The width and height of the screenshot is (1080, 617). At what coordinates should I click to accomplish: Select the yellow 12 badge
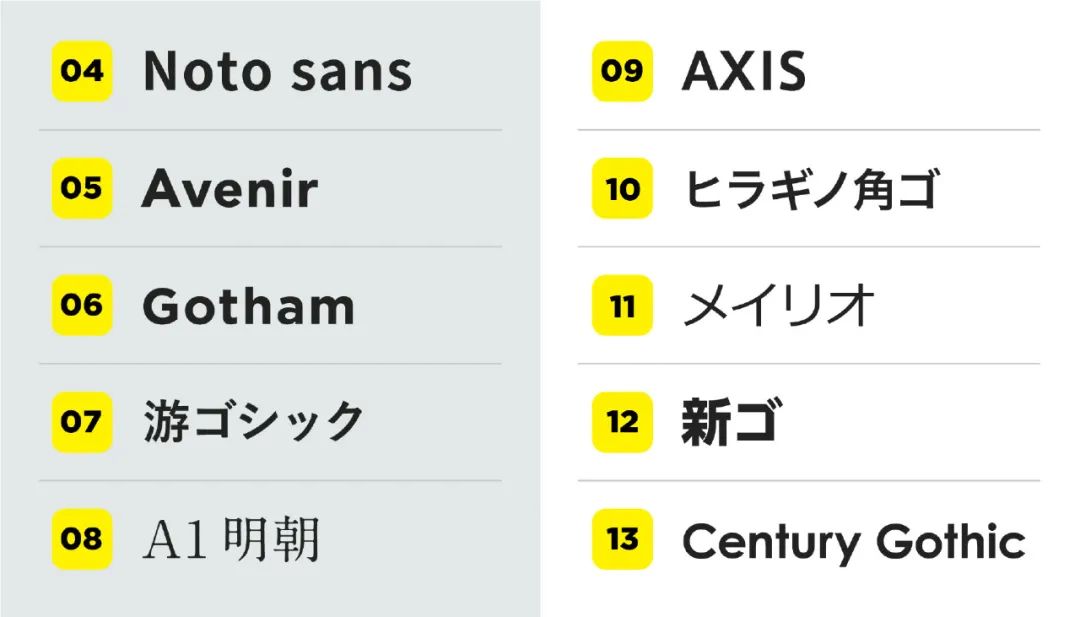click(622, 422)
